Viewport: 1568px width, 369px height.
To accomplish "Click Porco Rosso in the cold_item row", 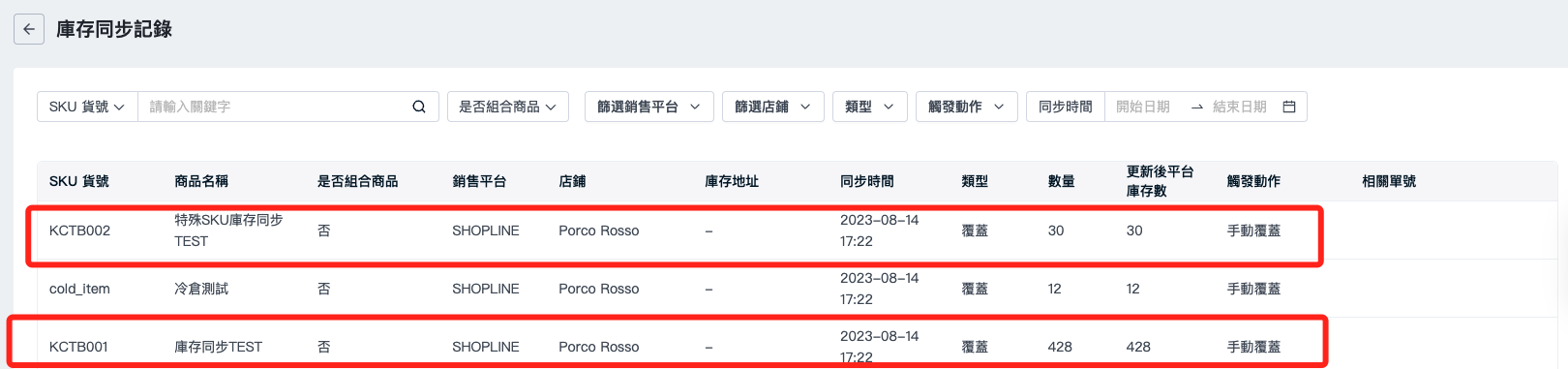I will click(598, 289).
